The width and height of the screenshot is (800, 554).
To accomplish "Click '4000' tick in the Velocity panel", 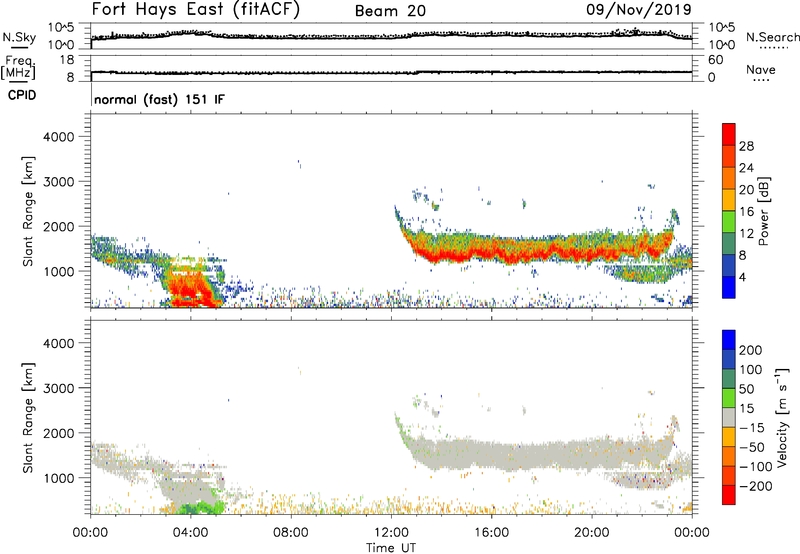I will click(x=59, y=343).
